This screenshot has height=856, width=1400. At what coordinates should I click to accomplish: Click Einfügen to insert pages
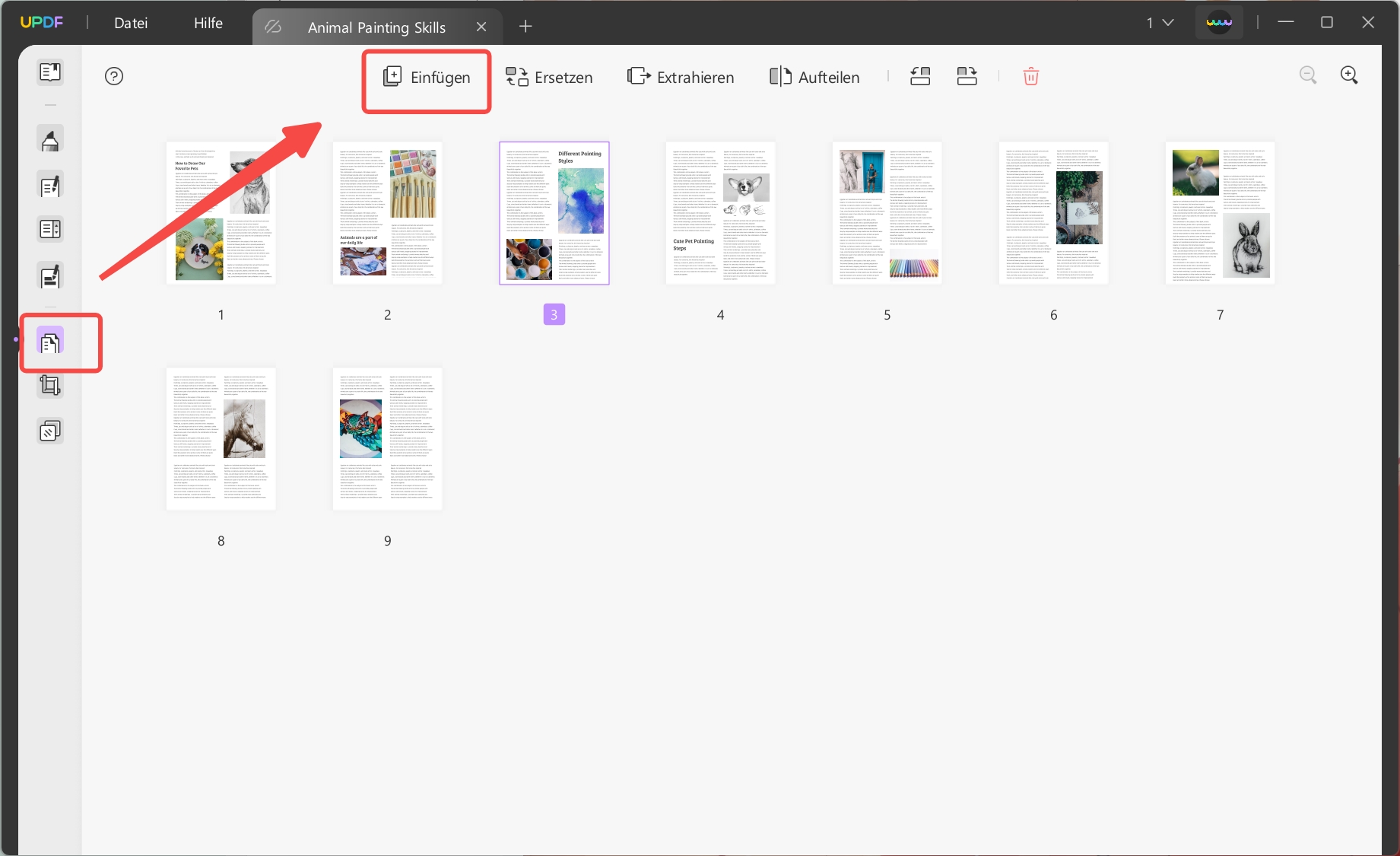tap(427, 78)
